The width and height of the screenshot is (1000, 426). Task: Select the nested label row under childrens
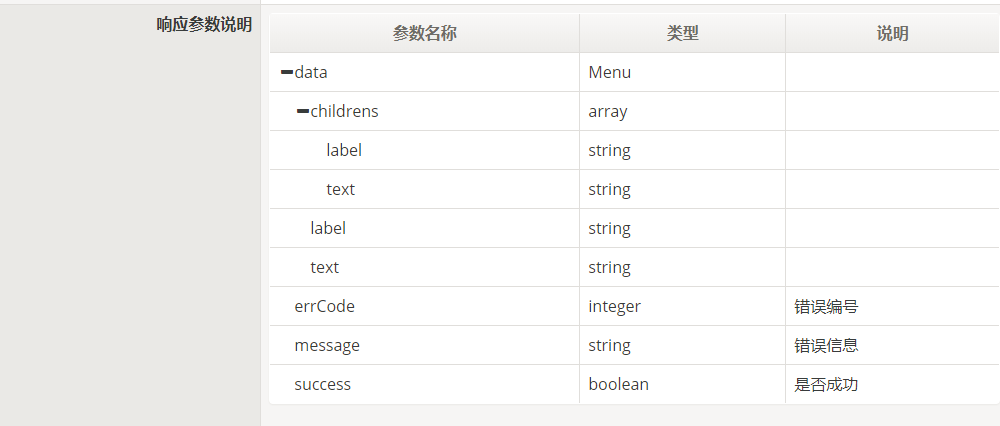(x=635, y=151)
